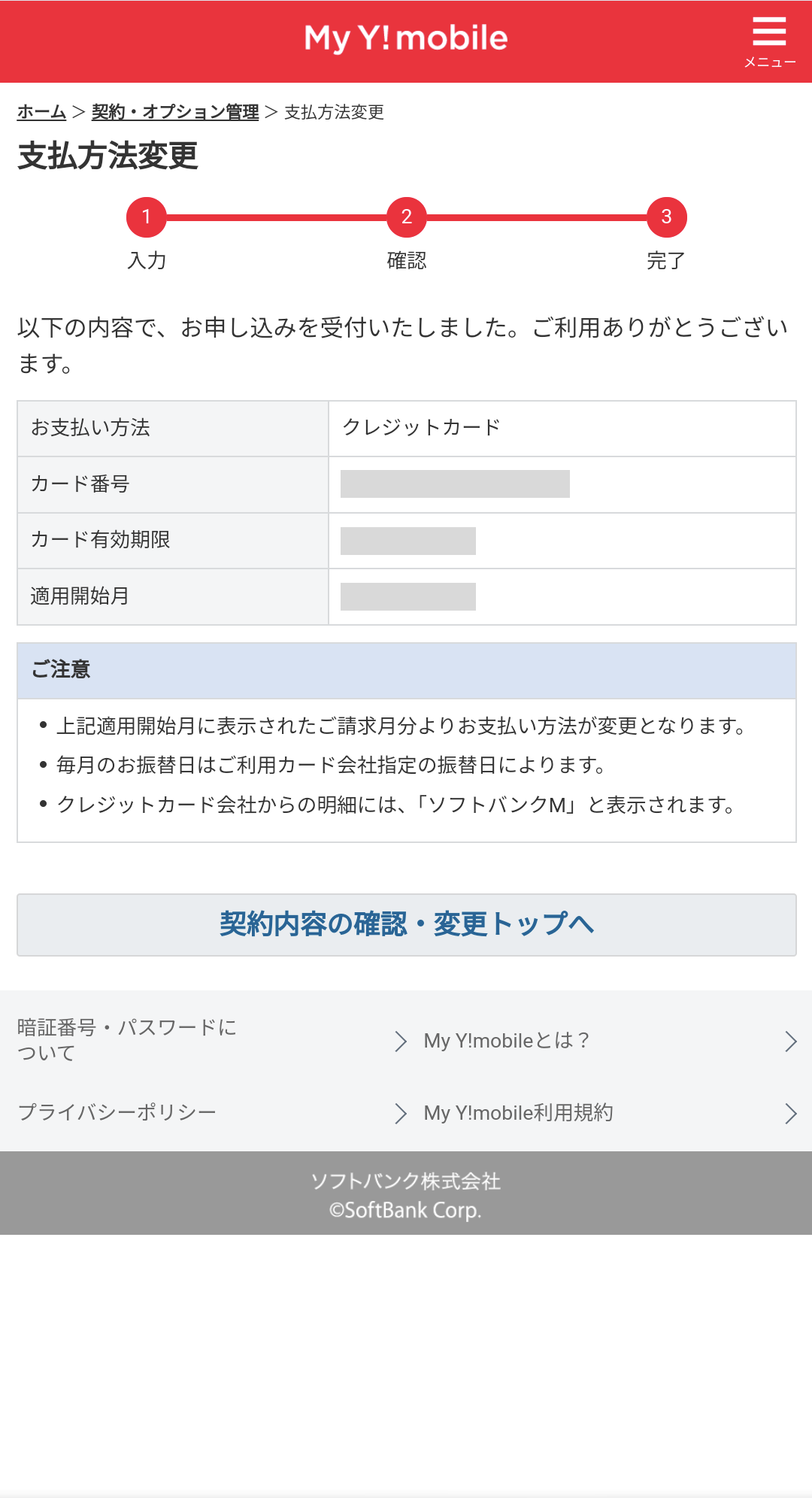Screen dimensions: 812x1498
Task: Open 暗証番号・パスワードについて footer link
Action: pos(126,1040)
